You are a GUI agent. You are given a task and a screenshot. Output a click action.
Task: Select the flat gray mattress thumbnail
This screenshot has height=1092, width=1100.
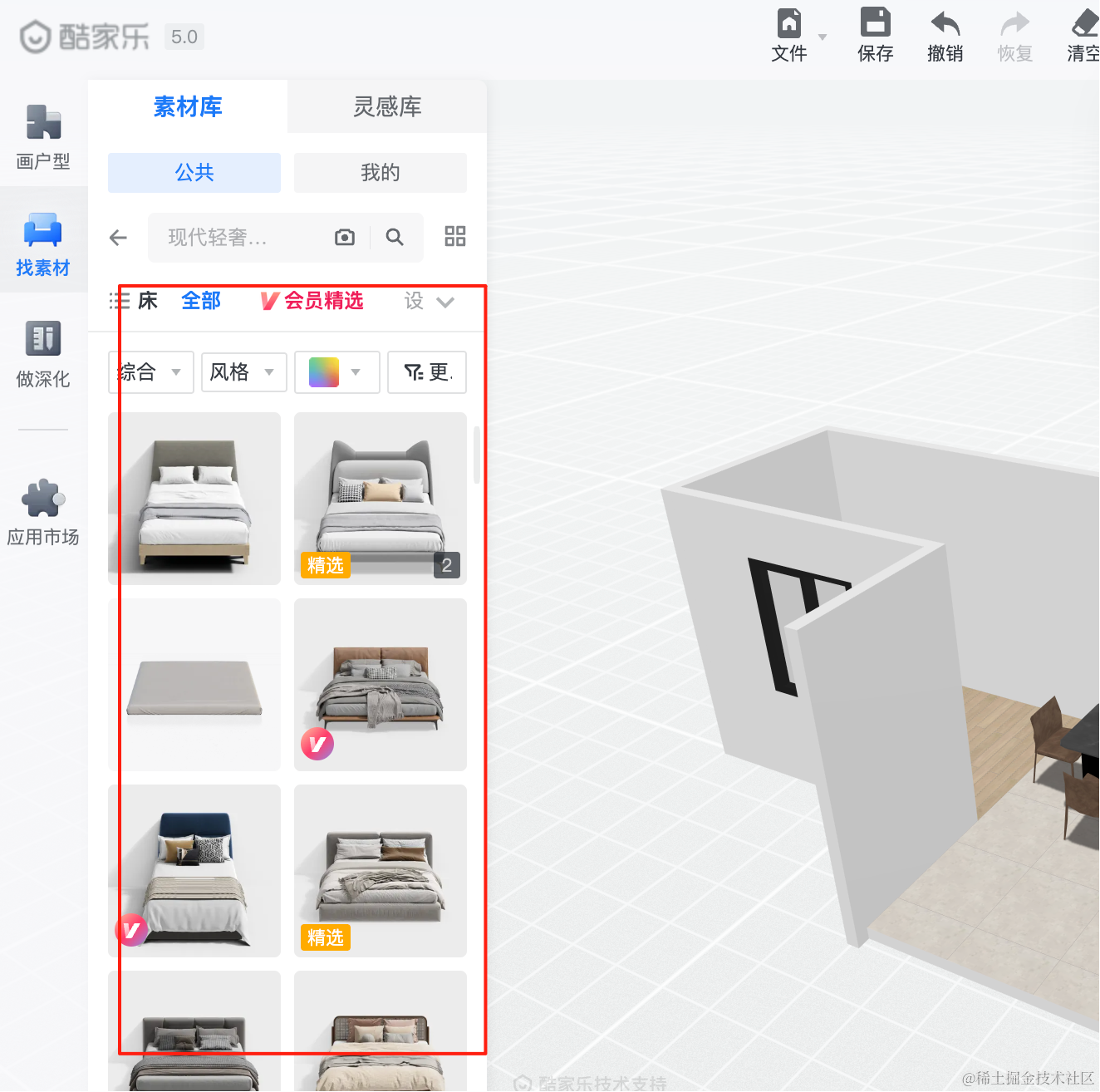[194, 685]
